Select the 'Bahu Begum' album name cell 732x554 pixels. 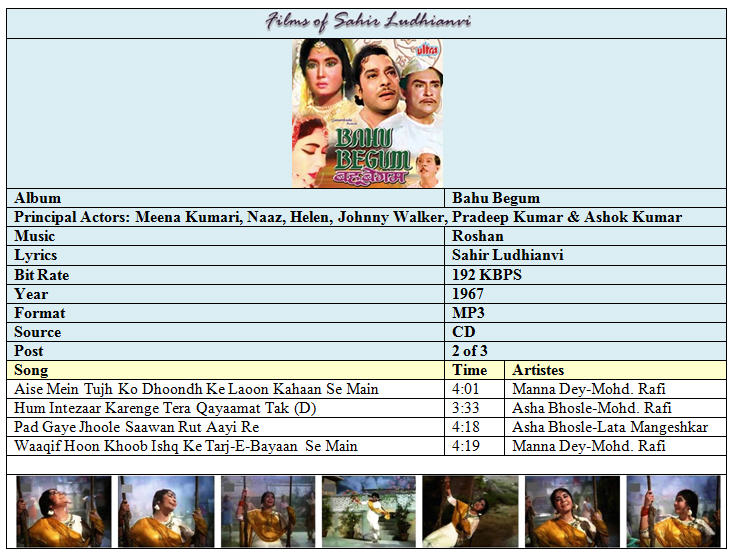click(x=585, y=198)
